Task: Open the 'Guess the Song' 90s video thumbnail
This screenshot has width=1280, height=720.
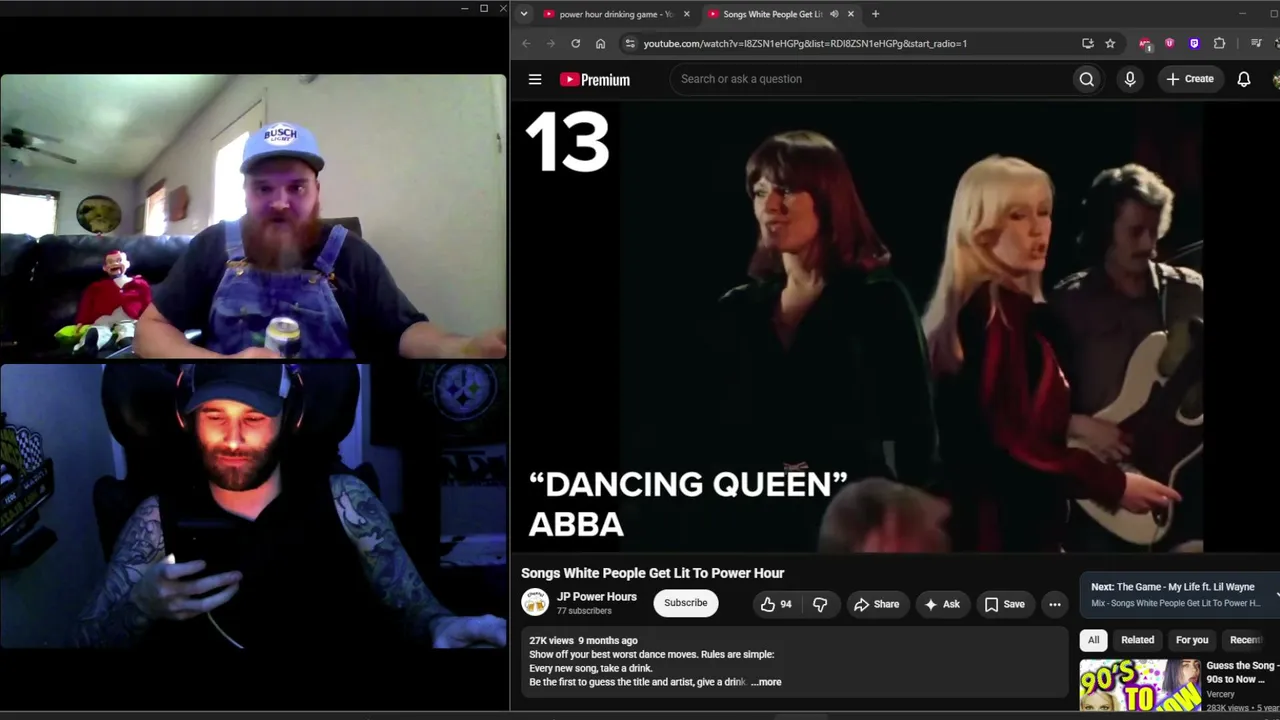Action: pyautogui.click(x=1139, y=685)
